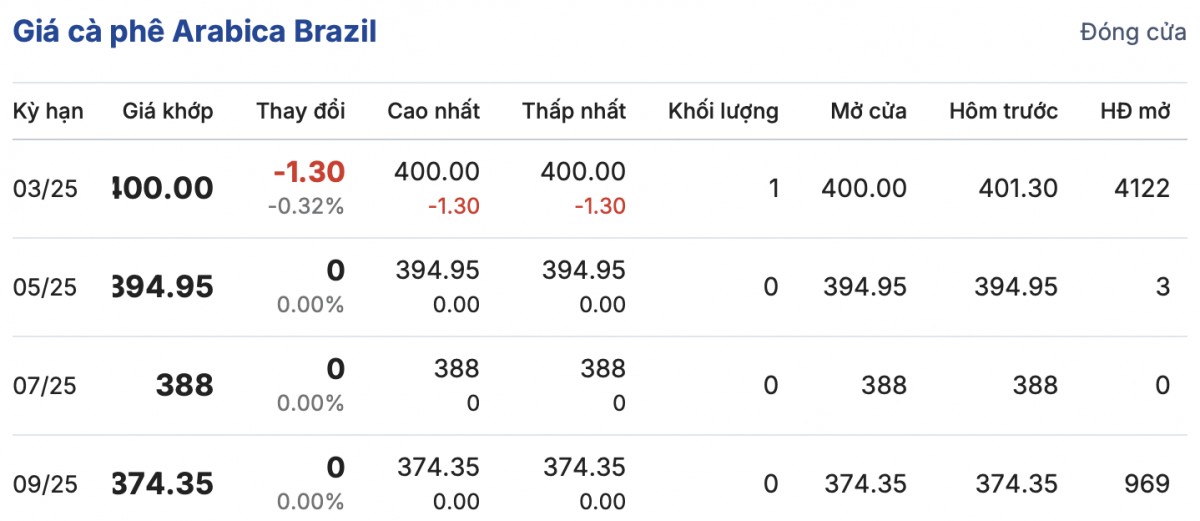This screenshot has height=521, width=1200.
Task: Click the 'Cao nhất' column header
Action: tap(433, 111)
